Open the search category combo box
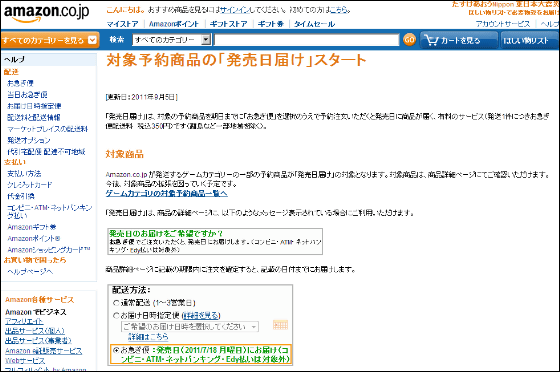Viewport: 560px width, 372px height. click(x=172, y=40)
